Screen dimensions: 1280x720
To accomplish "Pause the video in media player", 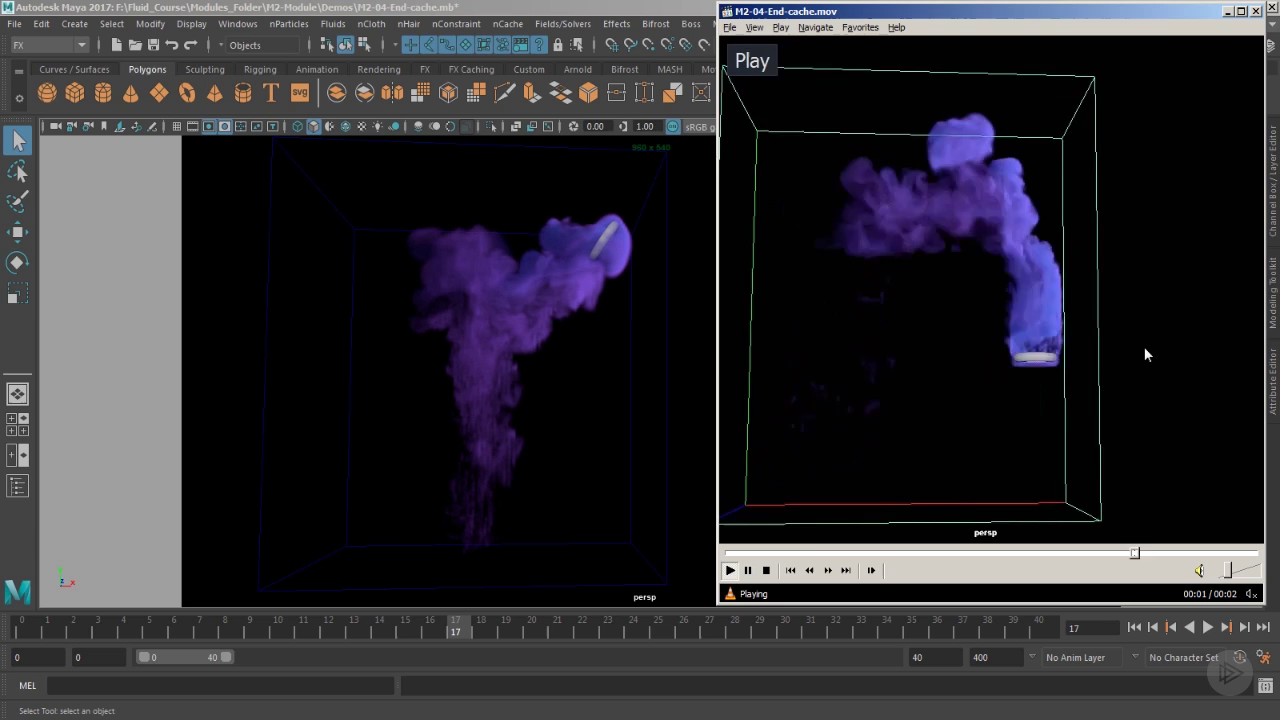I will (748, 570).
